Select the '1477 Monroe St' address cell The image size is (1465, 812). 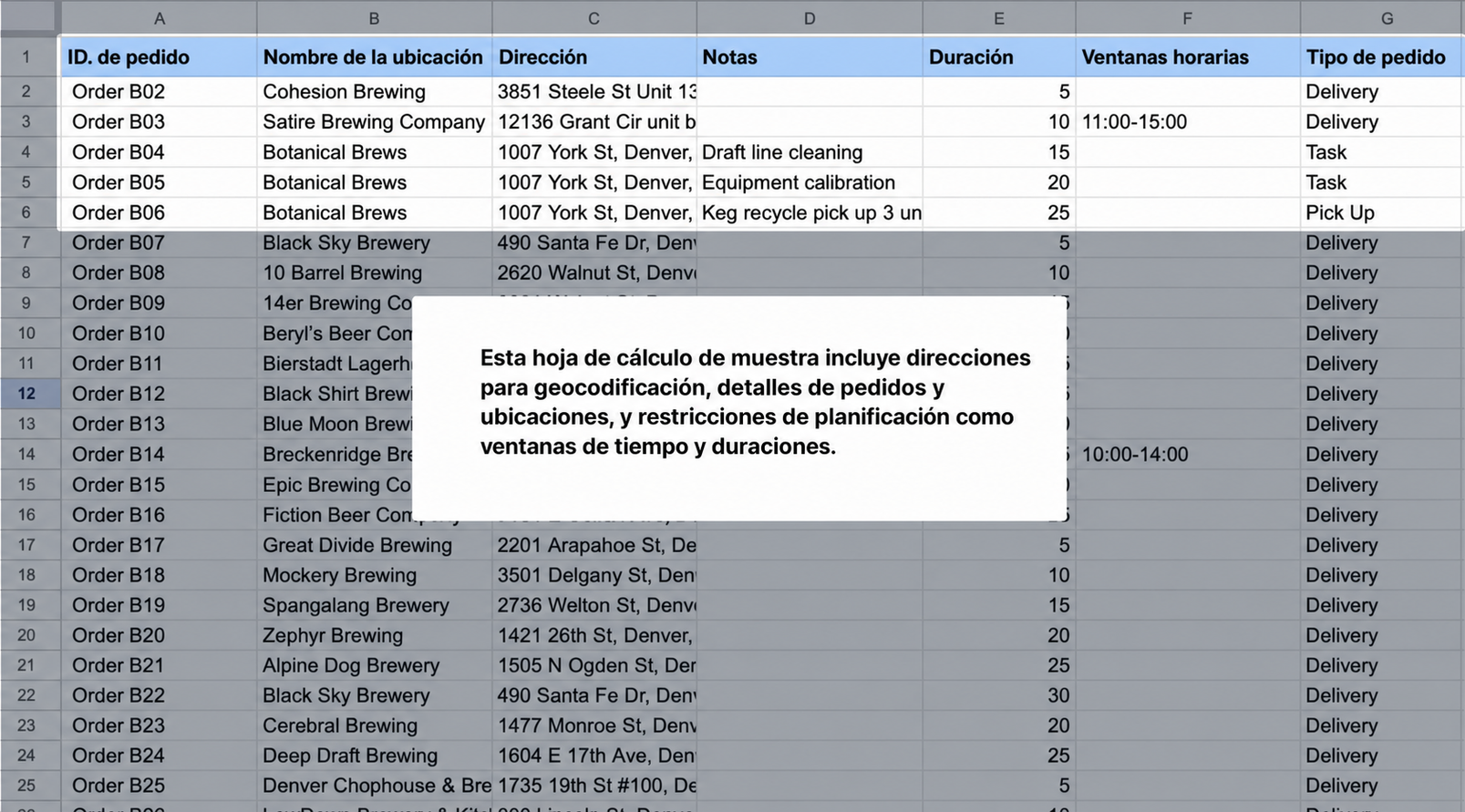click(x=593, y=725)
